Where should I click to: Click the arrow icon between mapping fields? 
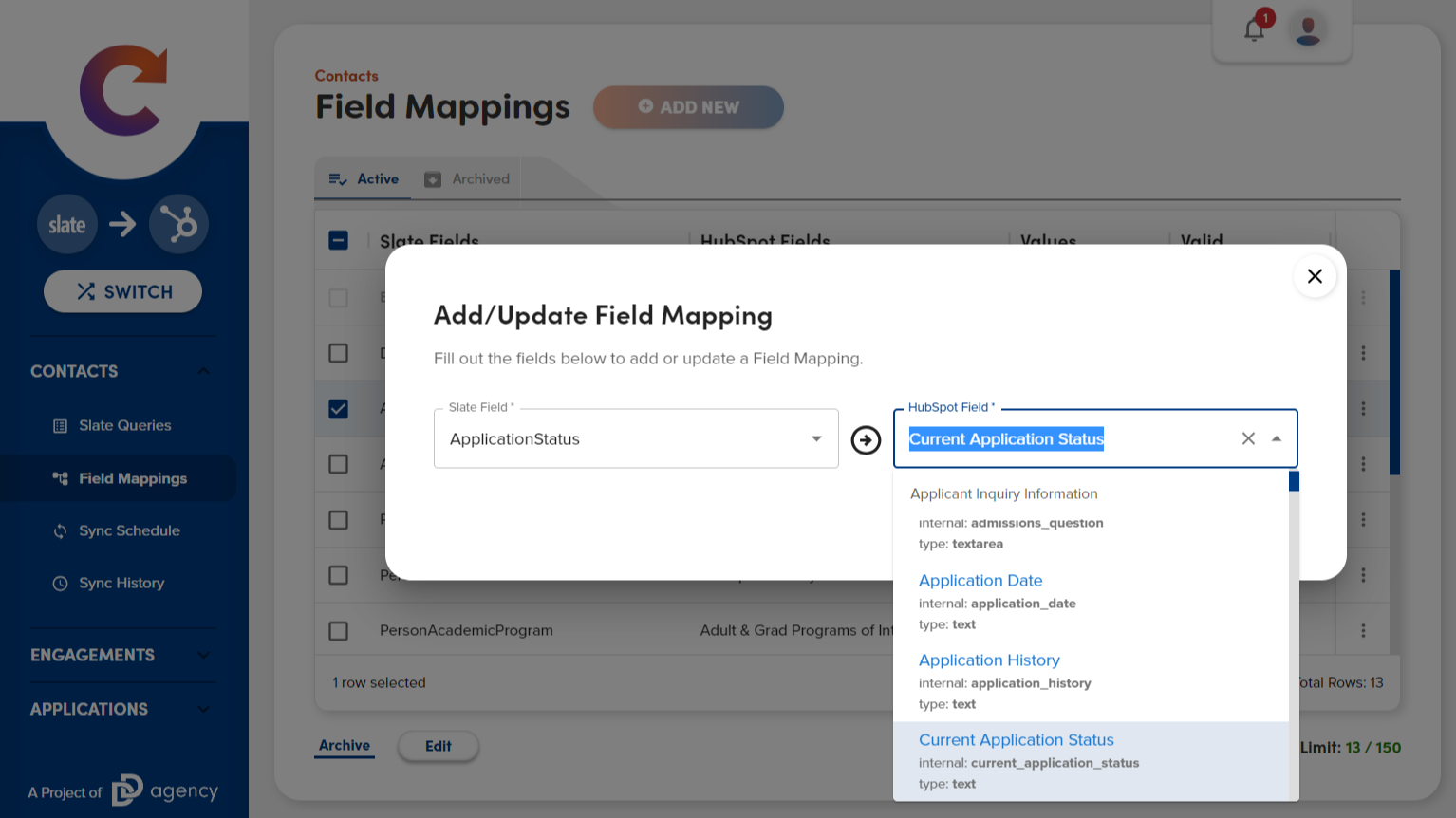pos(866,440)
